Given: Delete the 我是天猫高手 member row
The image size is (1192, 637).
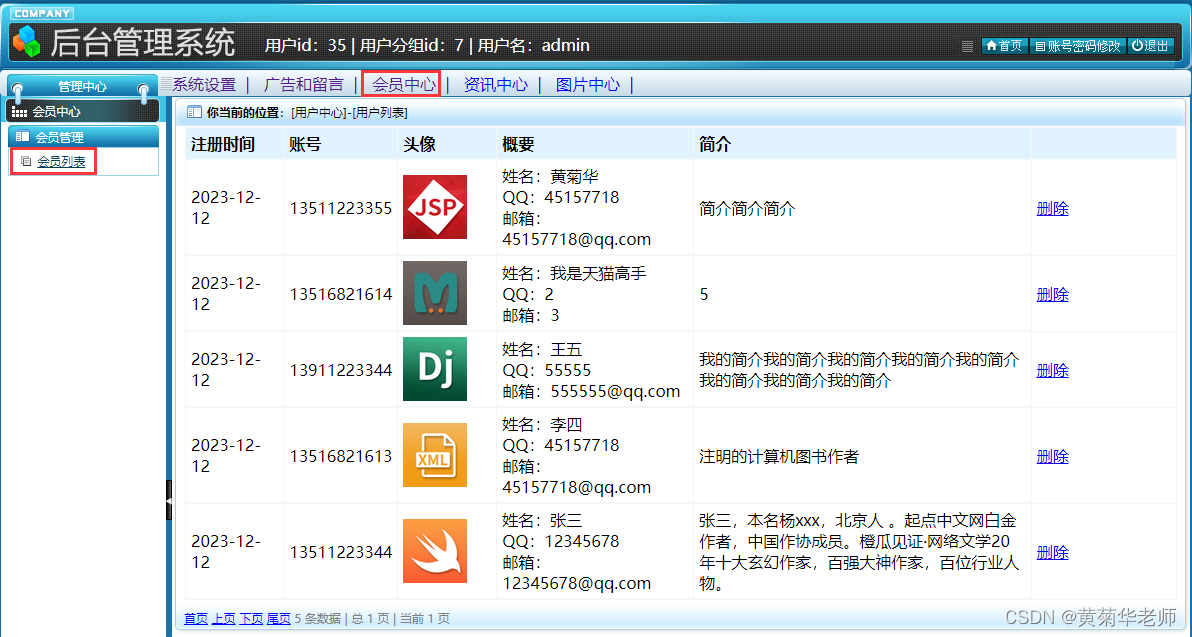Looking at the screenshot, I should pos(1052,294).
